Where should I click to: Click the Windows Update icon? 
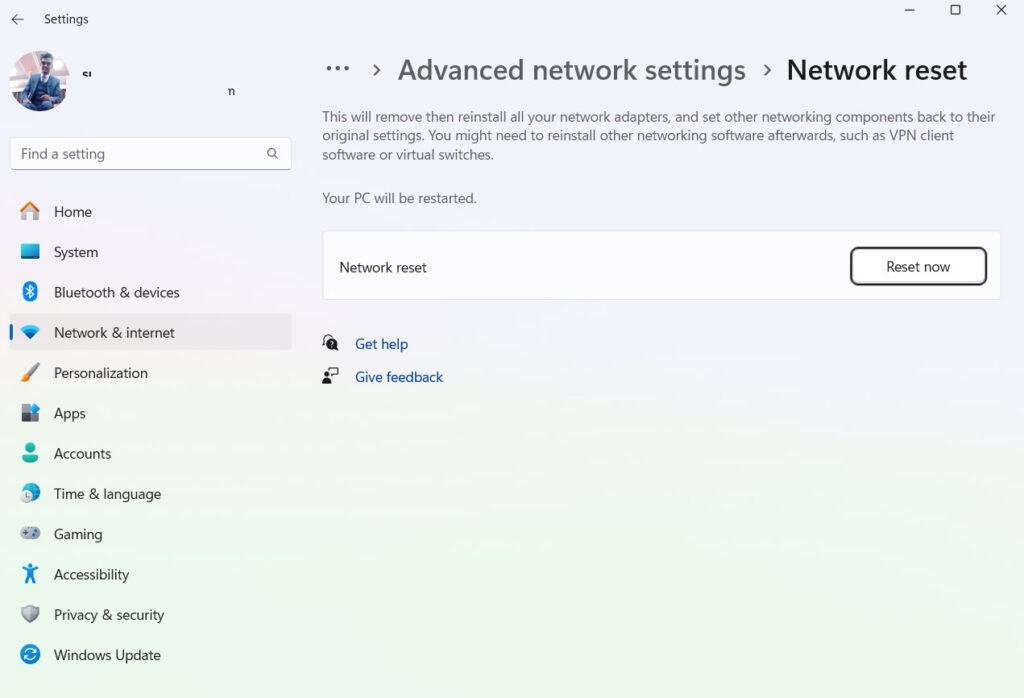30,655
